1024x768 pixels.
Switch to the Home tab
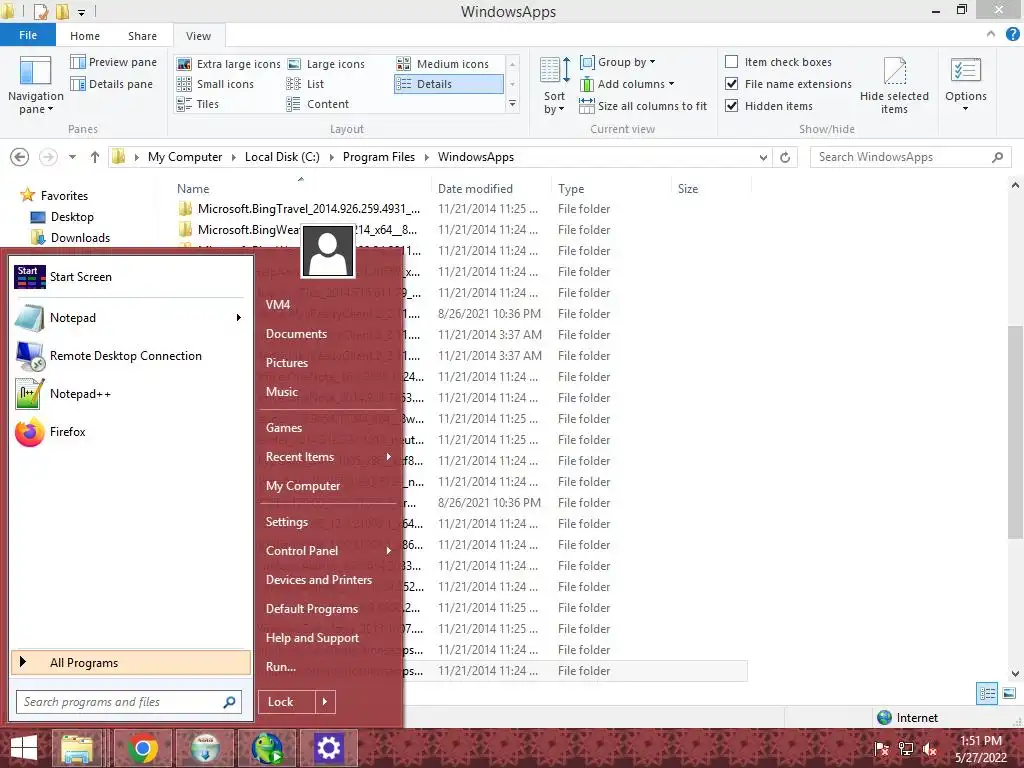point(85,36)
